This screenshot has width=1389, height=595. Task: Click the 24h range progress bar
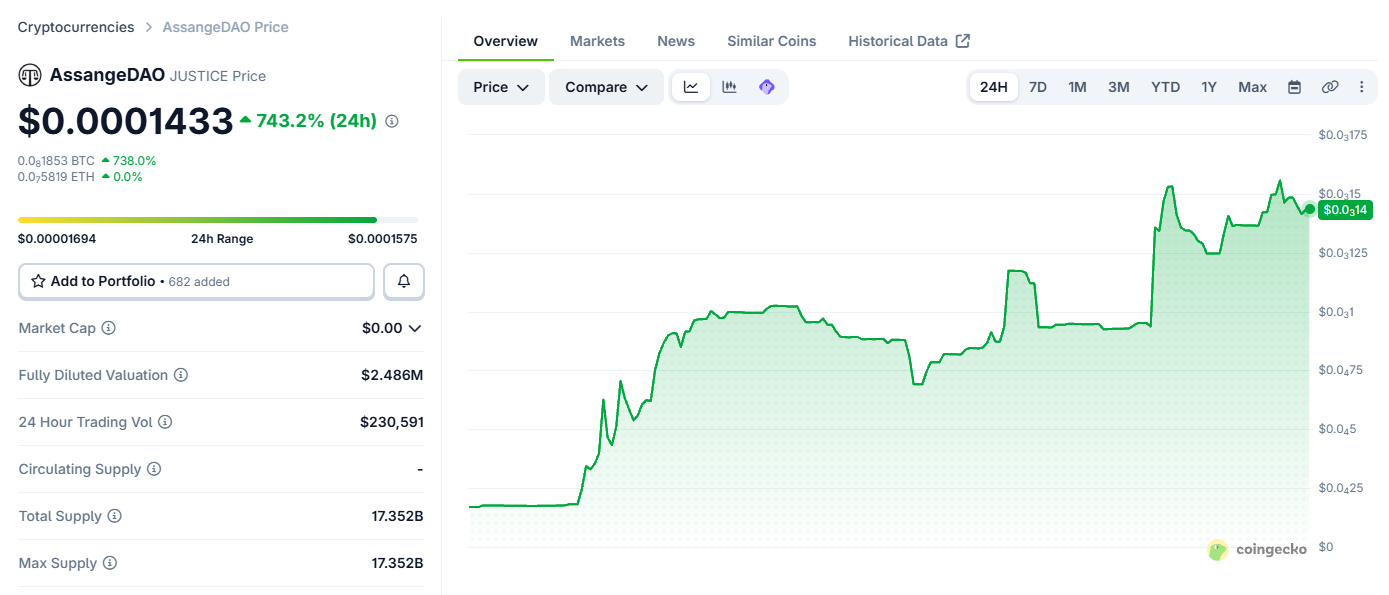218,220
